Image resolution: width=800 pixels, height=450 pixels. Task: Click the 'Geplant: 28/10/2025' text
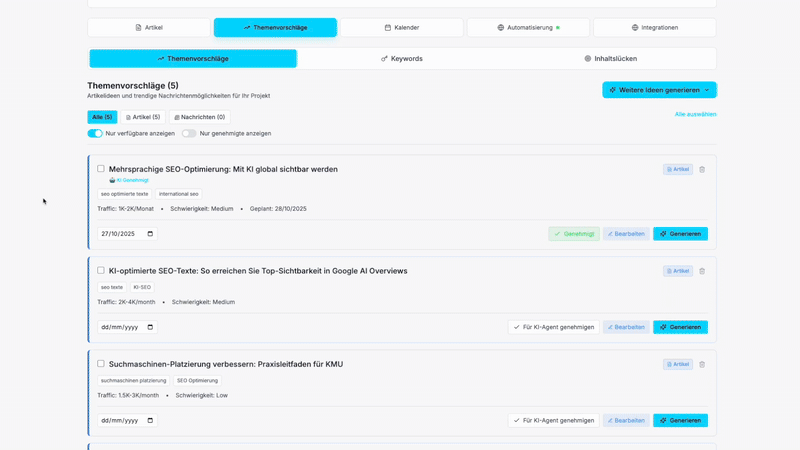[278, 209]
